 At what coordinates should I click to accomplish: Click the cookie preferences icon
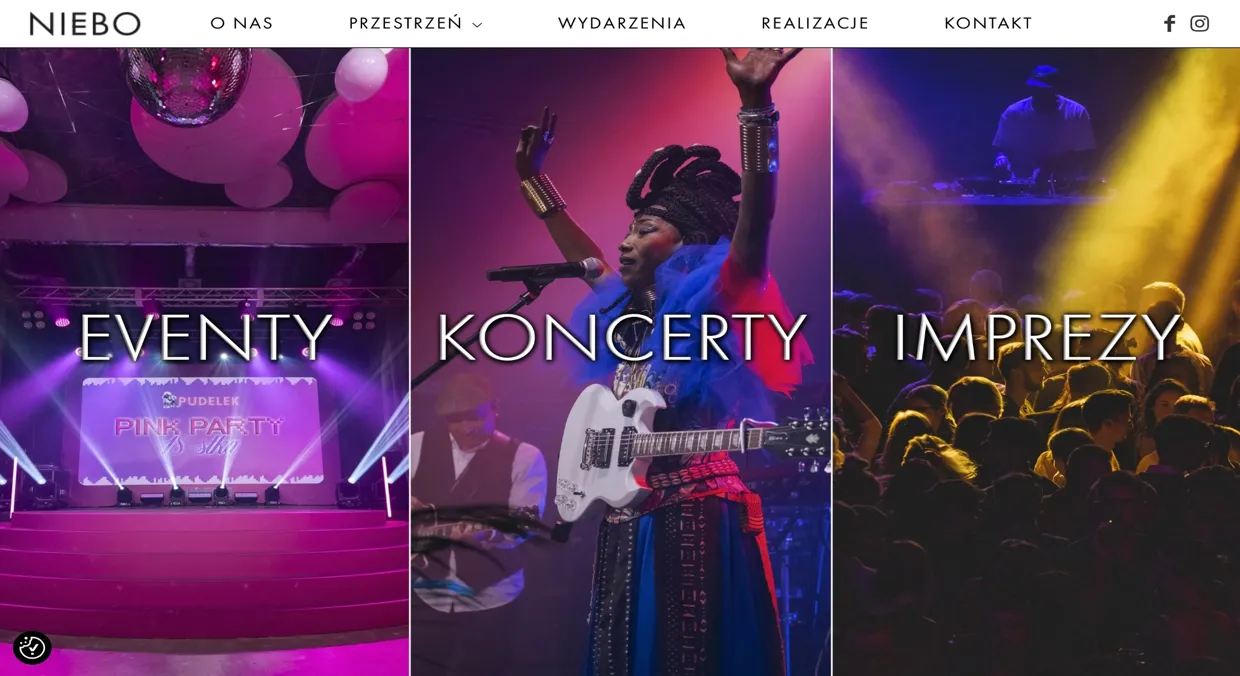point(32,647)
